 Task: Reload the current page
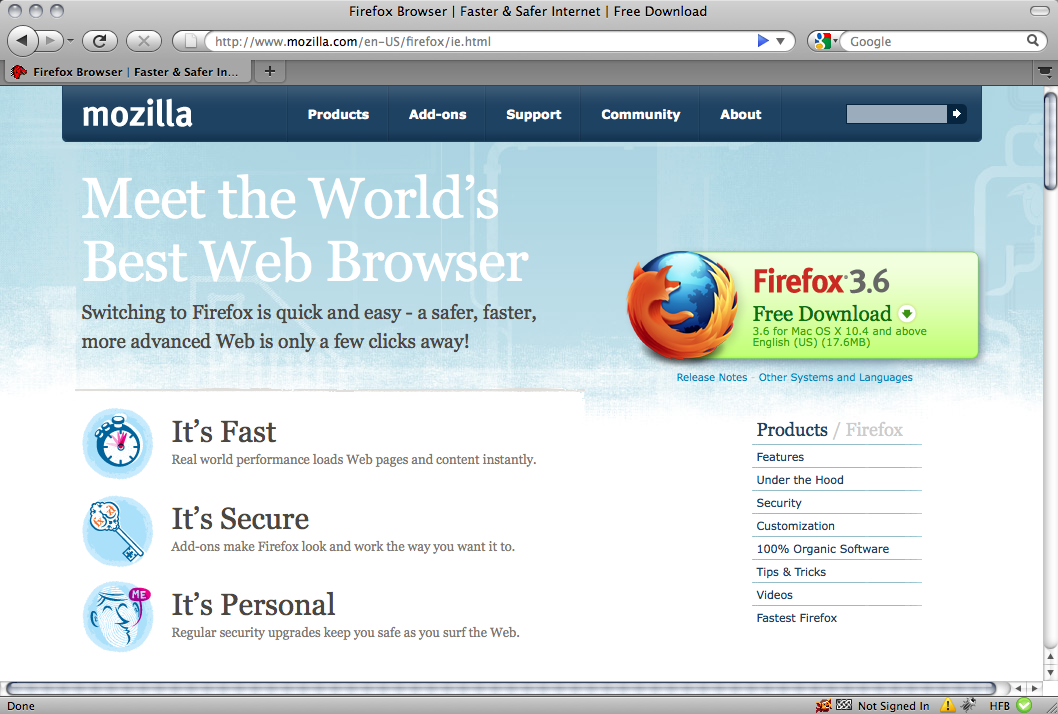(100, 41)
